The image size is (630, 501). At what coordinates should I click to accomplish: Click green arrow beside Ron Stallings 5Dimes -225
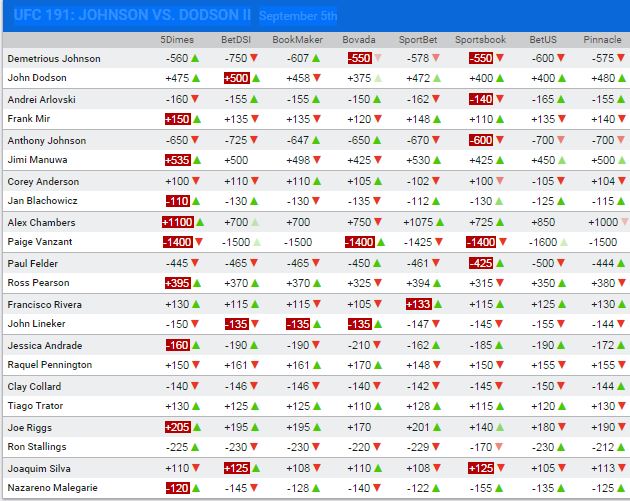(x=195, y=447)
